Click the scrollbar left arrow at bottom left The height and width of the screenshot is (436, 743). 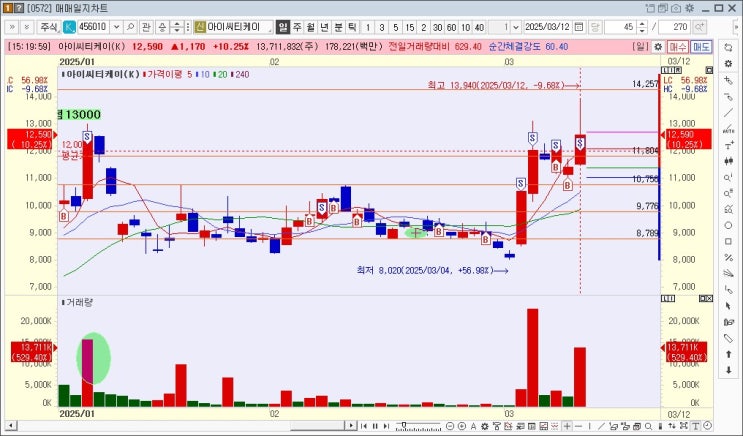coord(10,426)
